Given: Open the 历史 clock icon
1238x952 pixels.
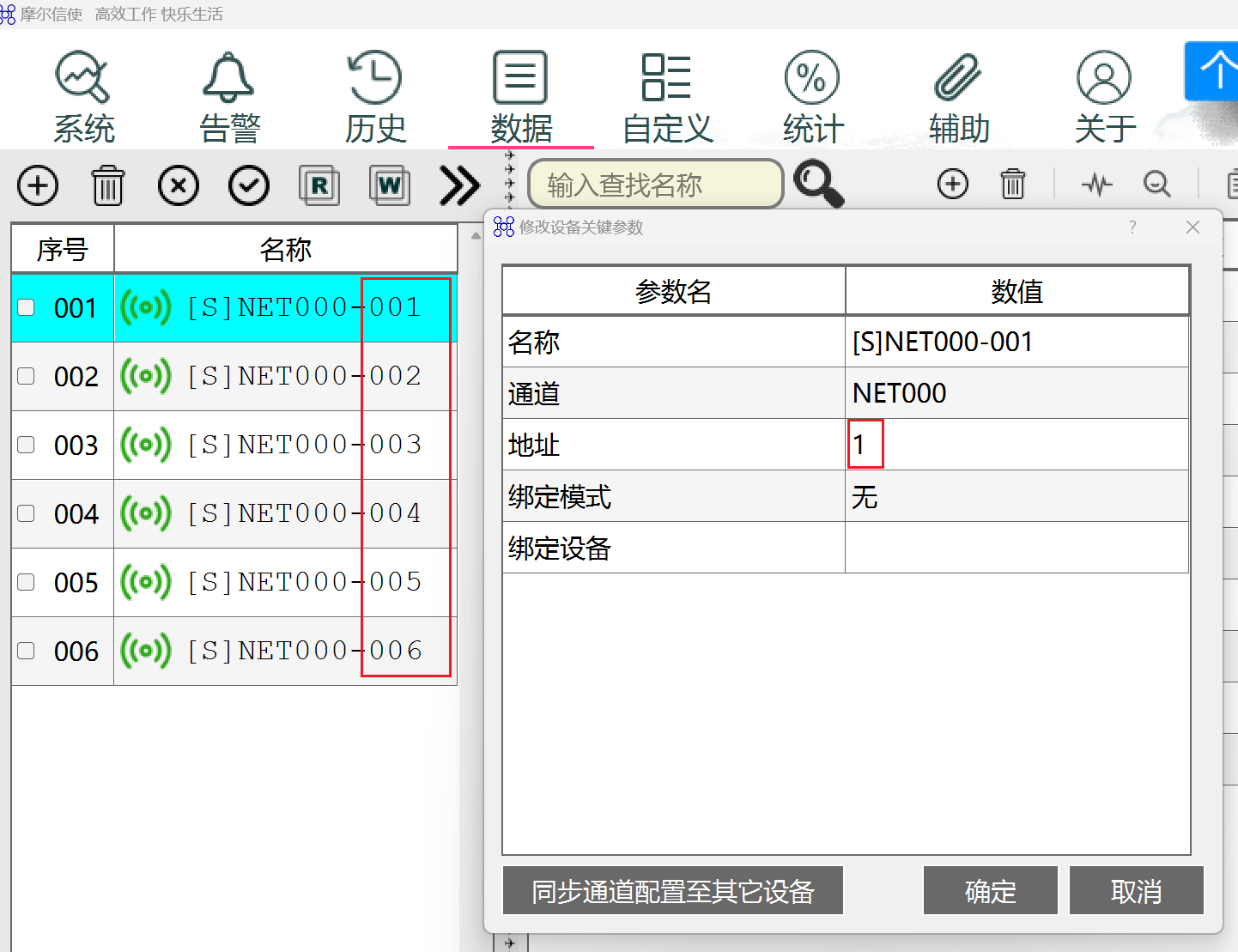Looking at the screenshot, I should 374,77.
